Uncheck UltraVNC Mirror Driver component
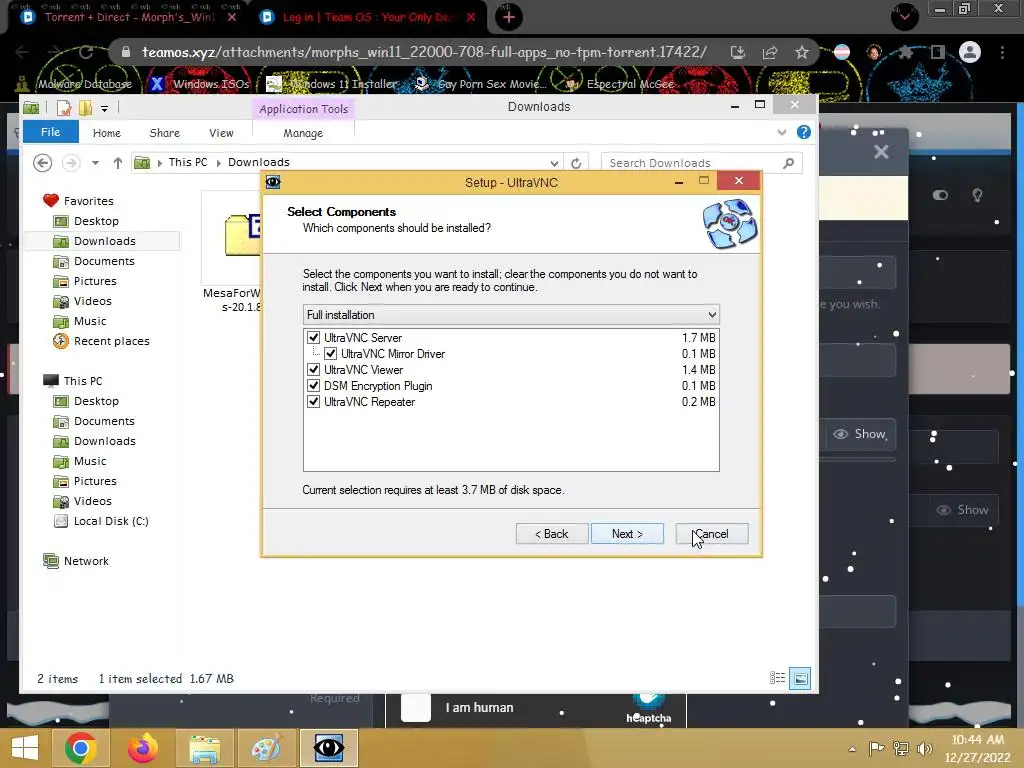 (x=330, y=354)
